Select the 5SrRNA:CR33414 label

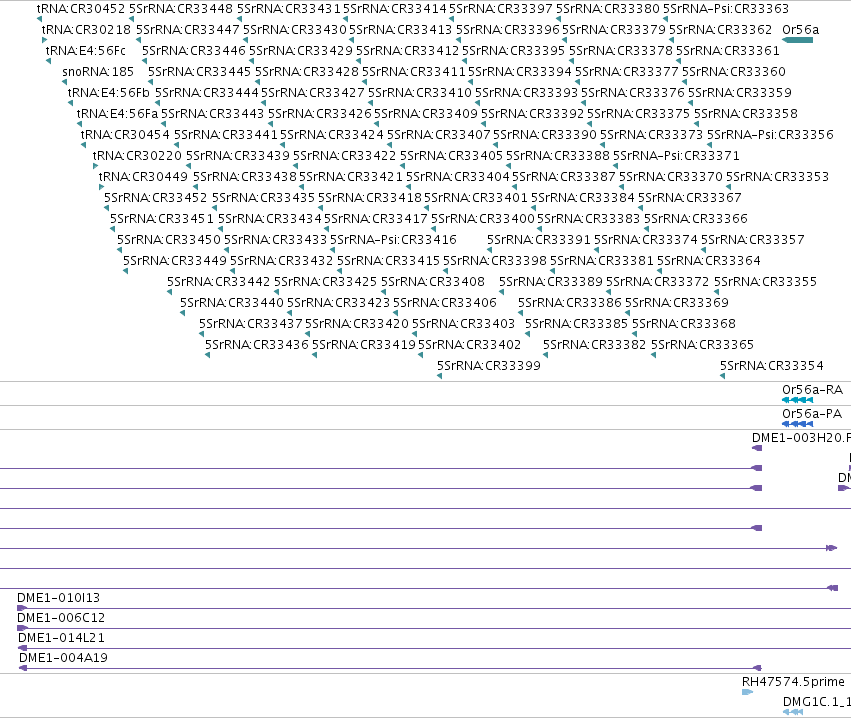[395, 9]
